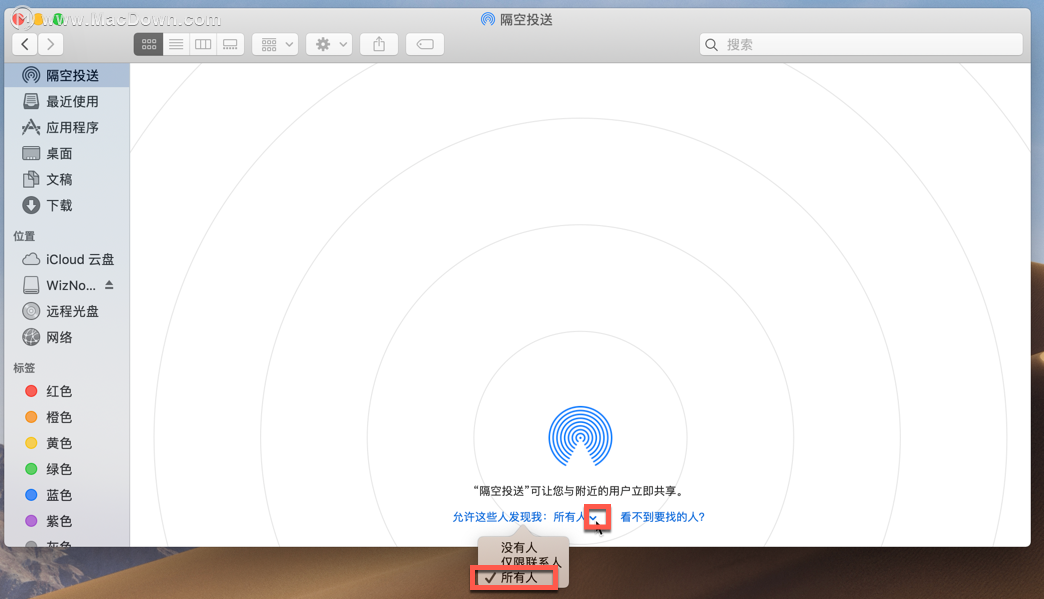This screenshot has height=599, width=1044.
Task: Open 远程光盘 in the sidebar
Action: point(67,311)
